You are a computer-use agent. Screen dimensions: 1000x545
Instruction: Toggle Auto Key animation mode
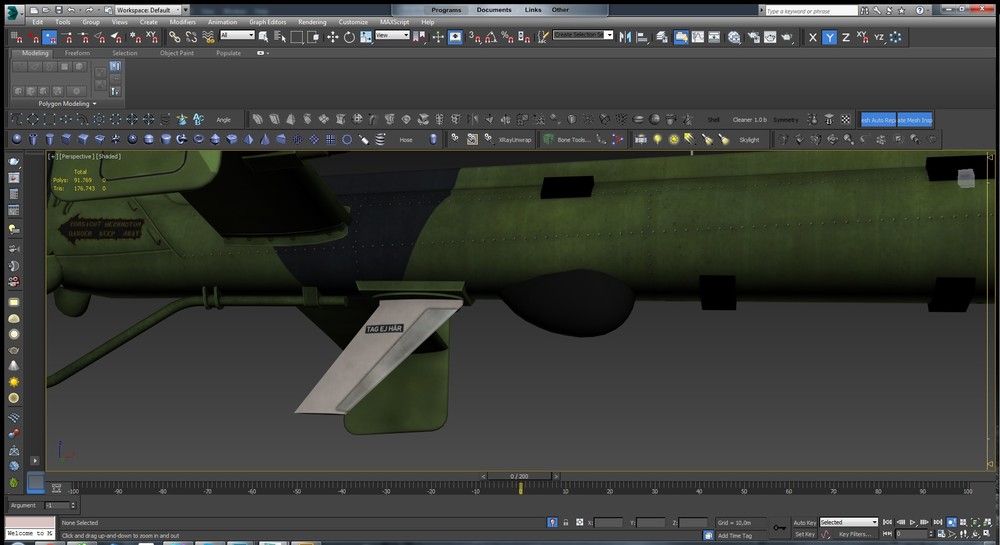tap(805, 522)
